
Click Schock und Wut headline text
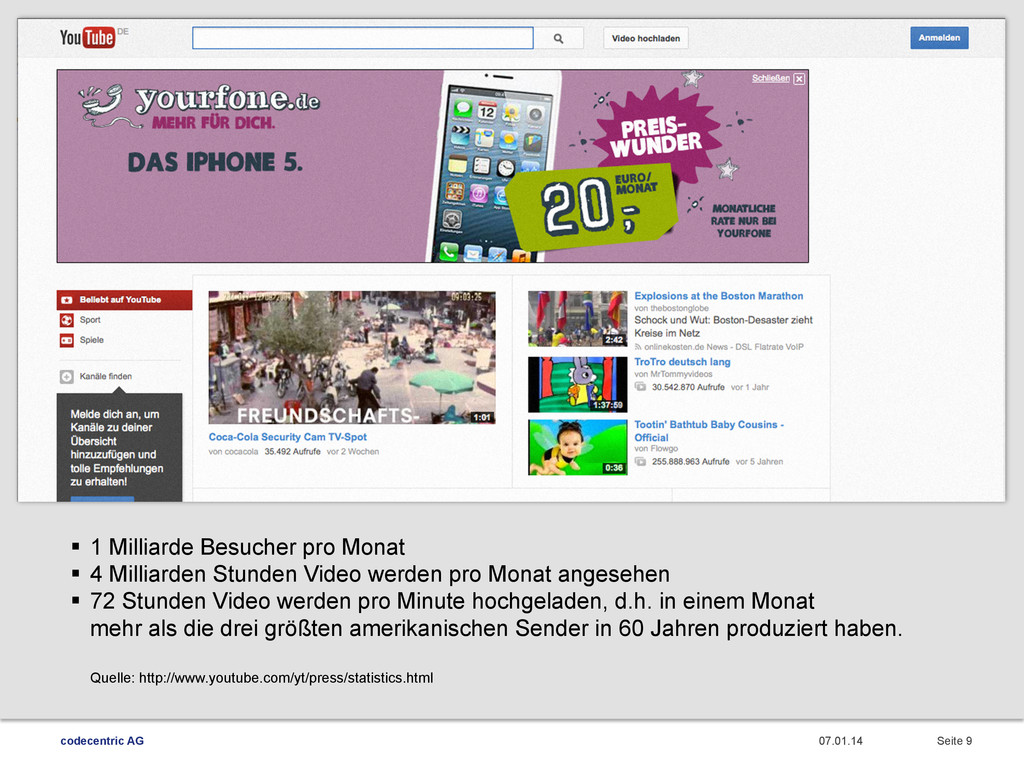723,327
